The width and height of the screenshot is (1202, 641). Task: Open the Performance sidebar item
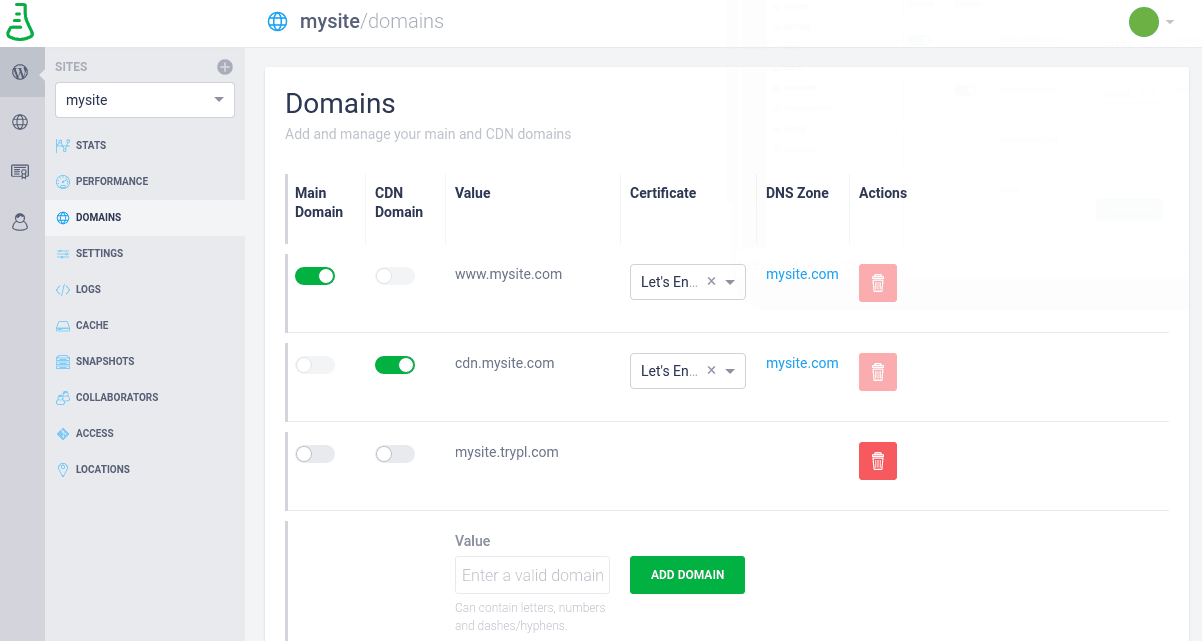pos(111,181)
